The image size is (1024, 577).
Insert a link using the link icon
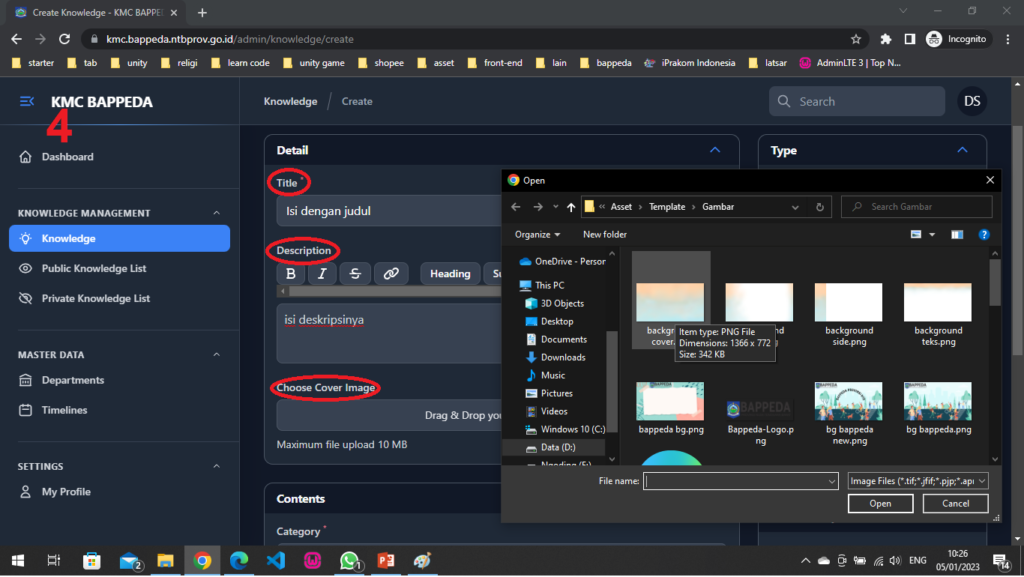[390, 274]
